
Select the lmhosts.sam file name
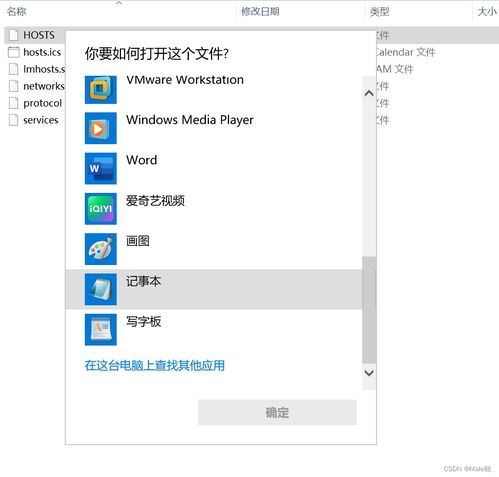(44, 69)
